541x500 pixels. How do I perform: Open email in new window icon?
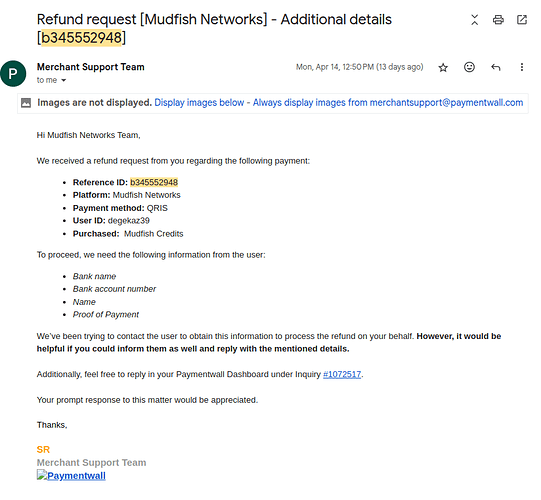[x=522, y=20]
